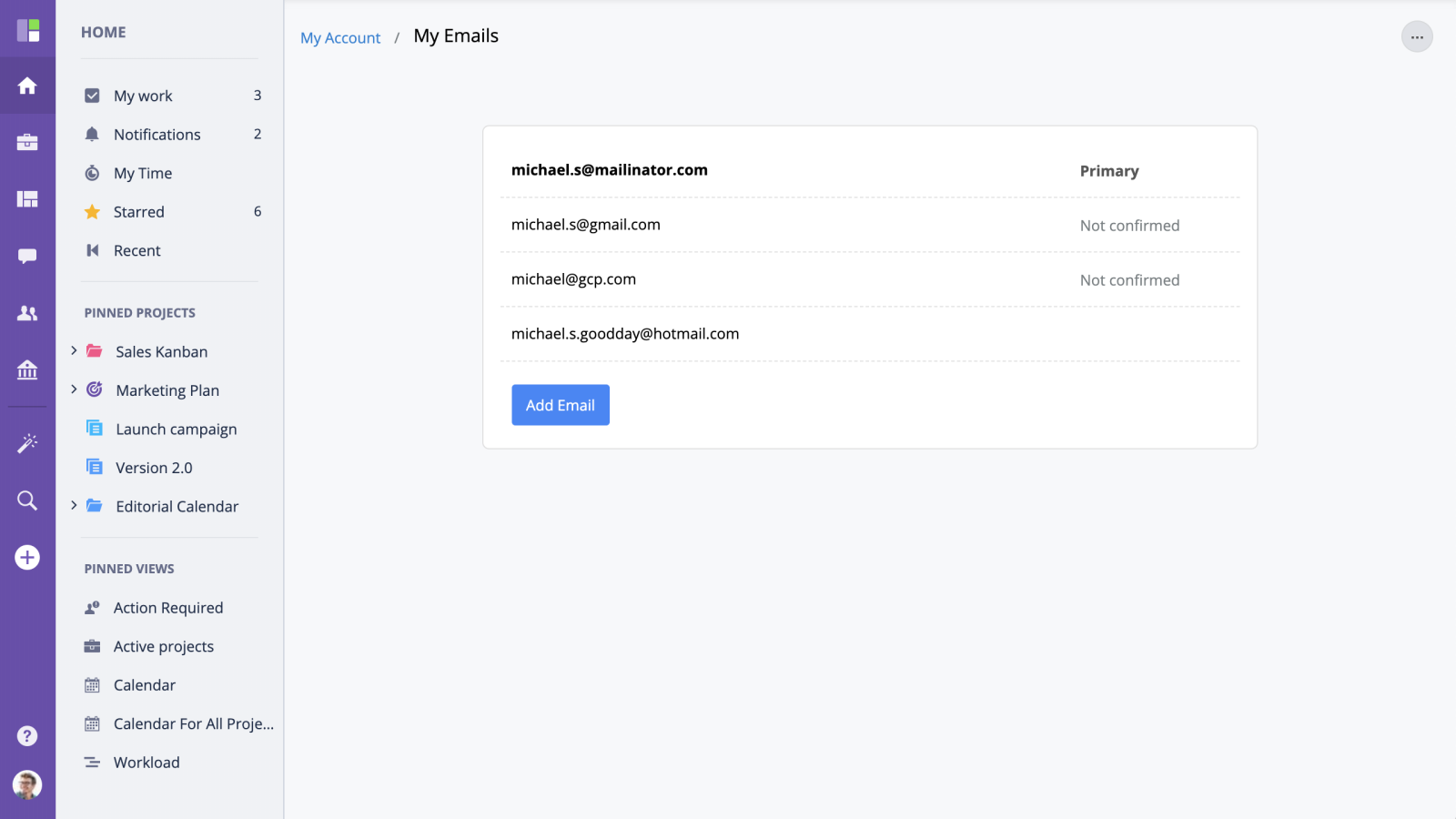The width and height of the screenshot is (1456, 819).
Task: Open the Launch campaign project
Action: [176, 430]
